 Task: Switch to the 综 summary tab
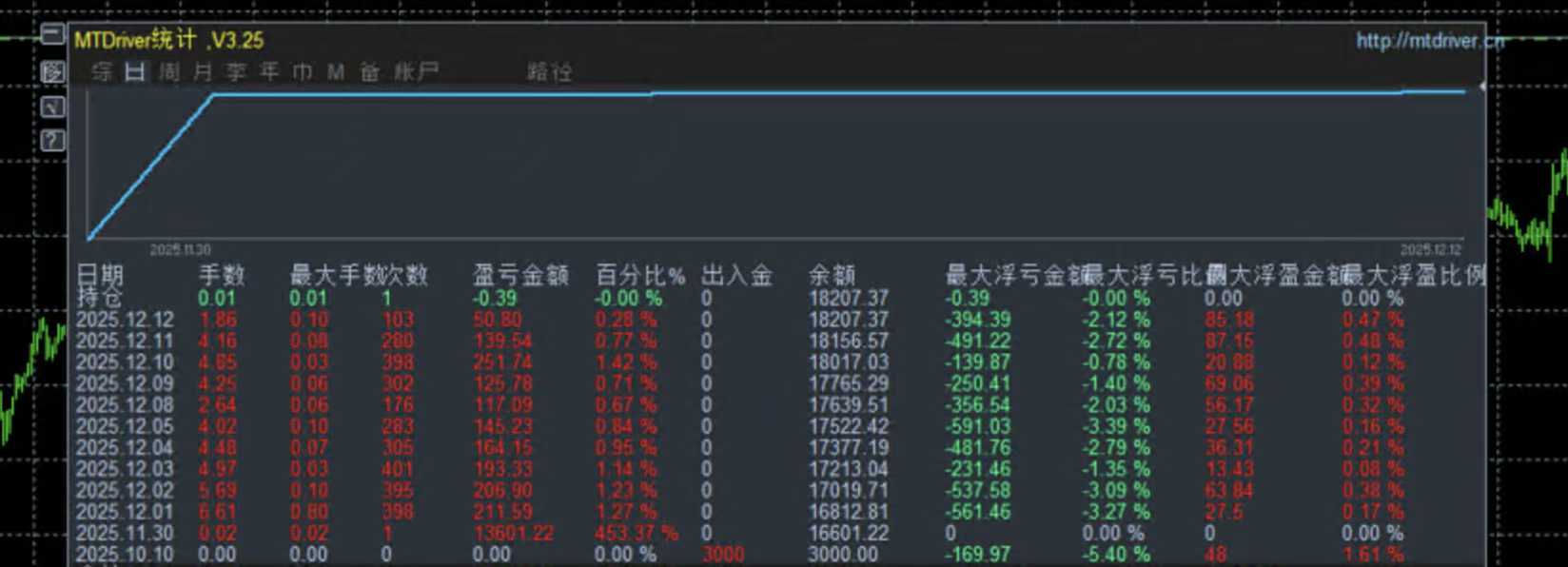102,71
